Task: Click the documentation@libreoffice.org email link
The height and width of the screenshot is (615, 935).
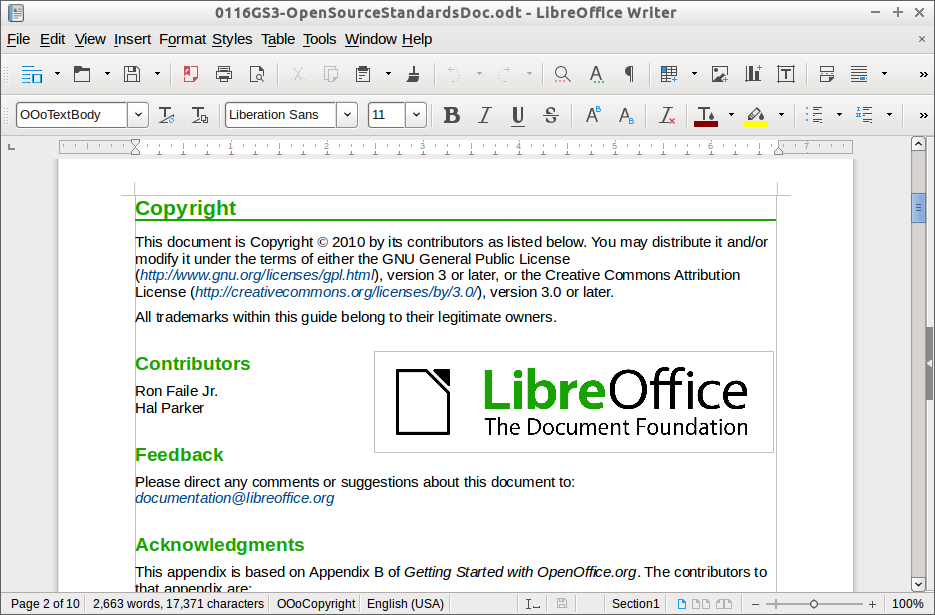Action: pos(235,498)
